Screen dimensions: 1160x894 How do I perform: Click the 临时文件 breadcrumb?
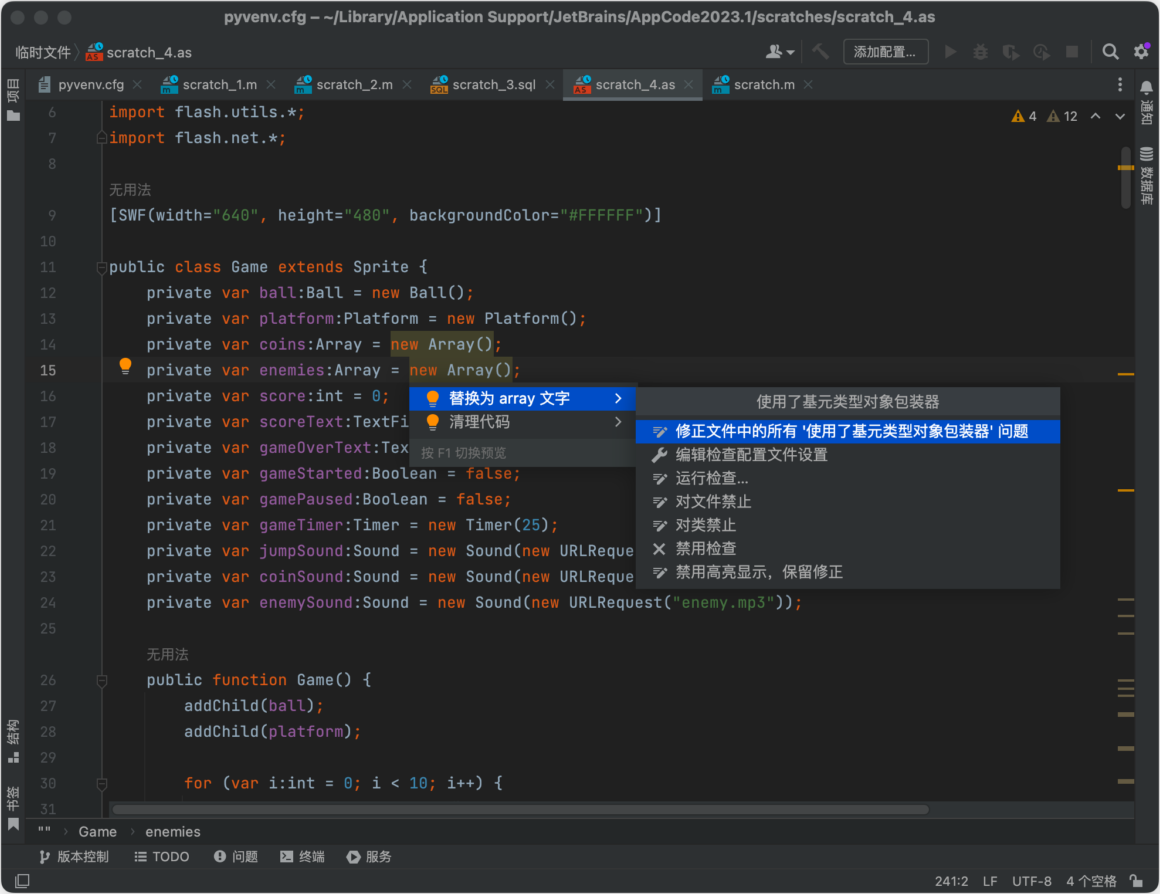coord(43,53)
